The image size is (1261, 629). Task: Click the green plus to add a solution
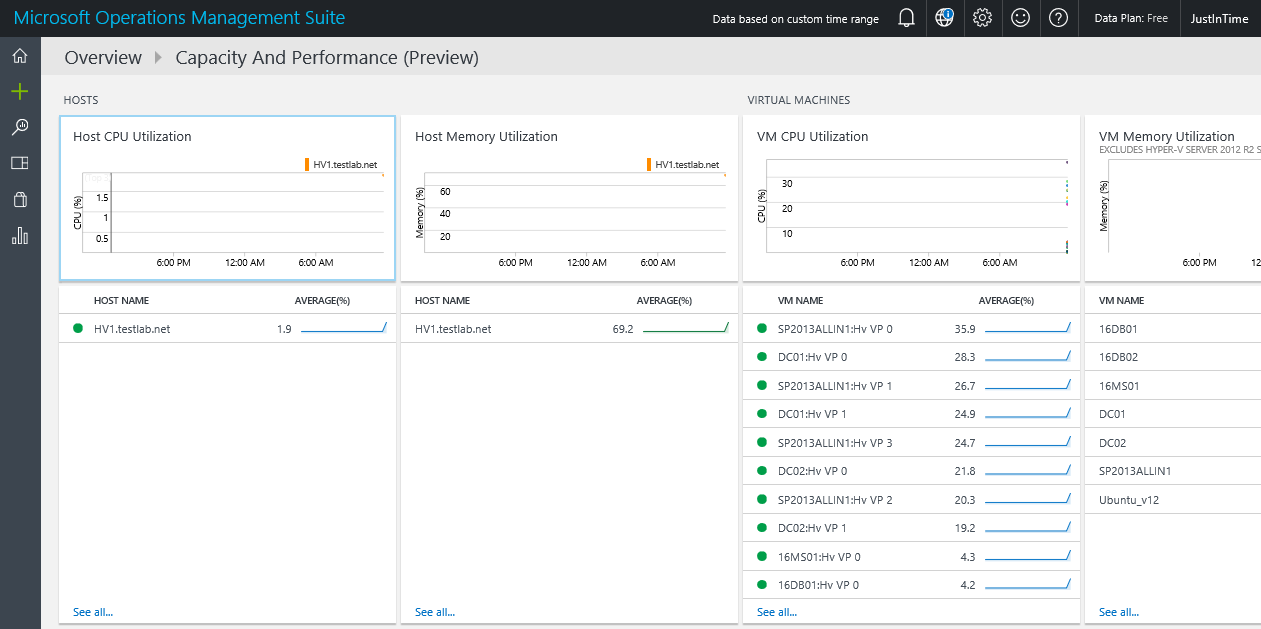pyautogui.click(x=19, y=92)
